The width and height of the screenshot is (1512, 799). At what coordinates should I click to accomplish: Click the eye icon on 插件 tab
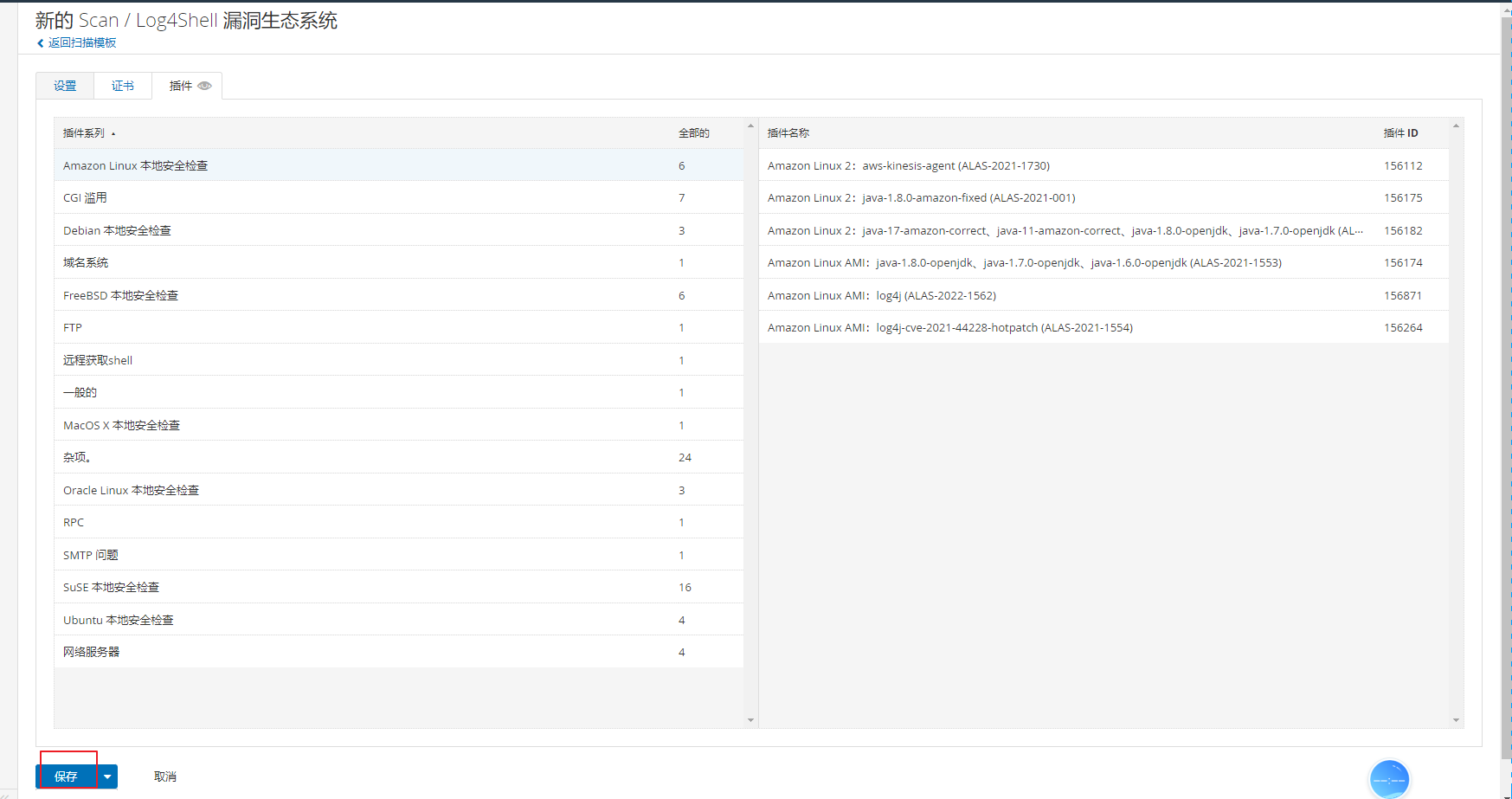205,86
